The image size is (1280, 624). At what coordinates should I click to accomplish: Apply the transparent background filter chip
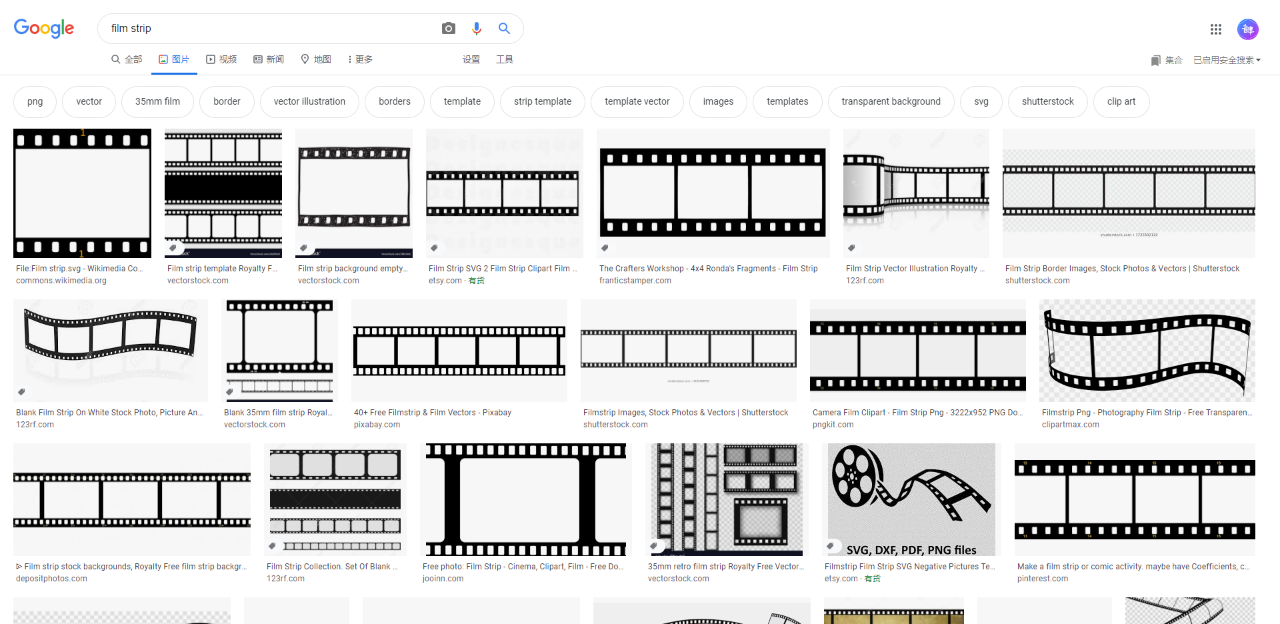point(891,101)
